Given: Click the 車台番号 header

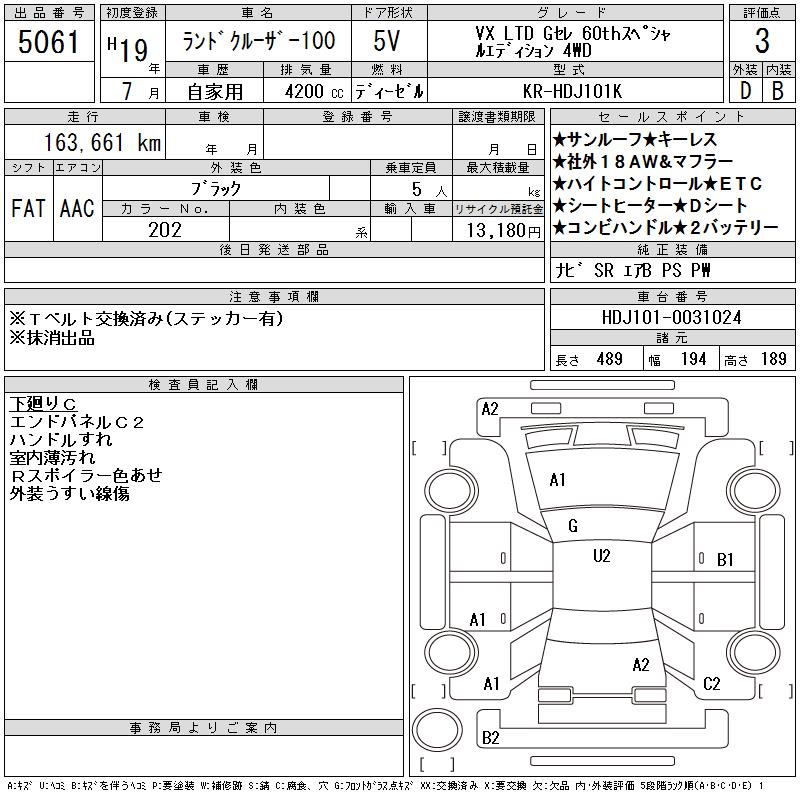Looking at the screenshot, I should pyautogui.click(x=672, y=296).
